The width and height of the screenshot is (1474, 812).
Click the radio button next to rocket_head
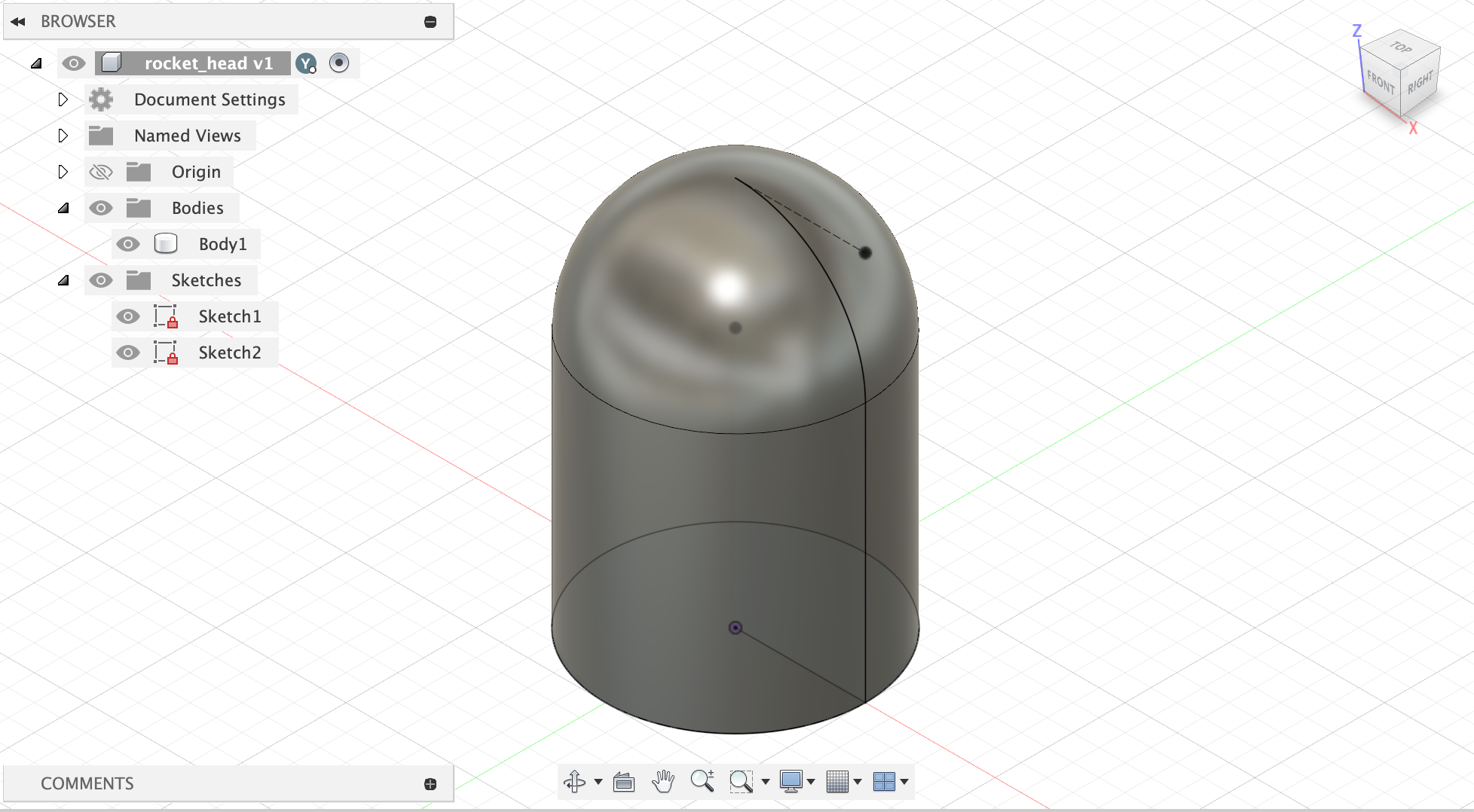[338, 63]
